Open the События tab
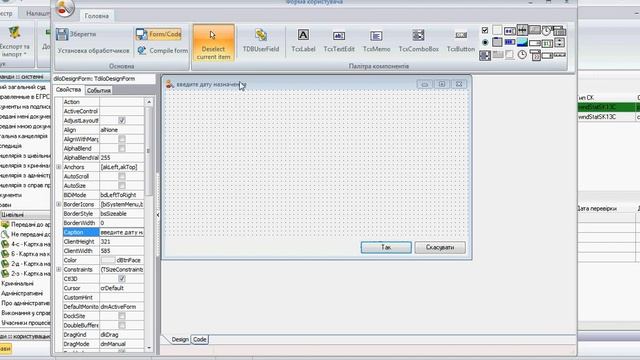The height and width of the screenshot is (360, 640). tap(99, 90)
